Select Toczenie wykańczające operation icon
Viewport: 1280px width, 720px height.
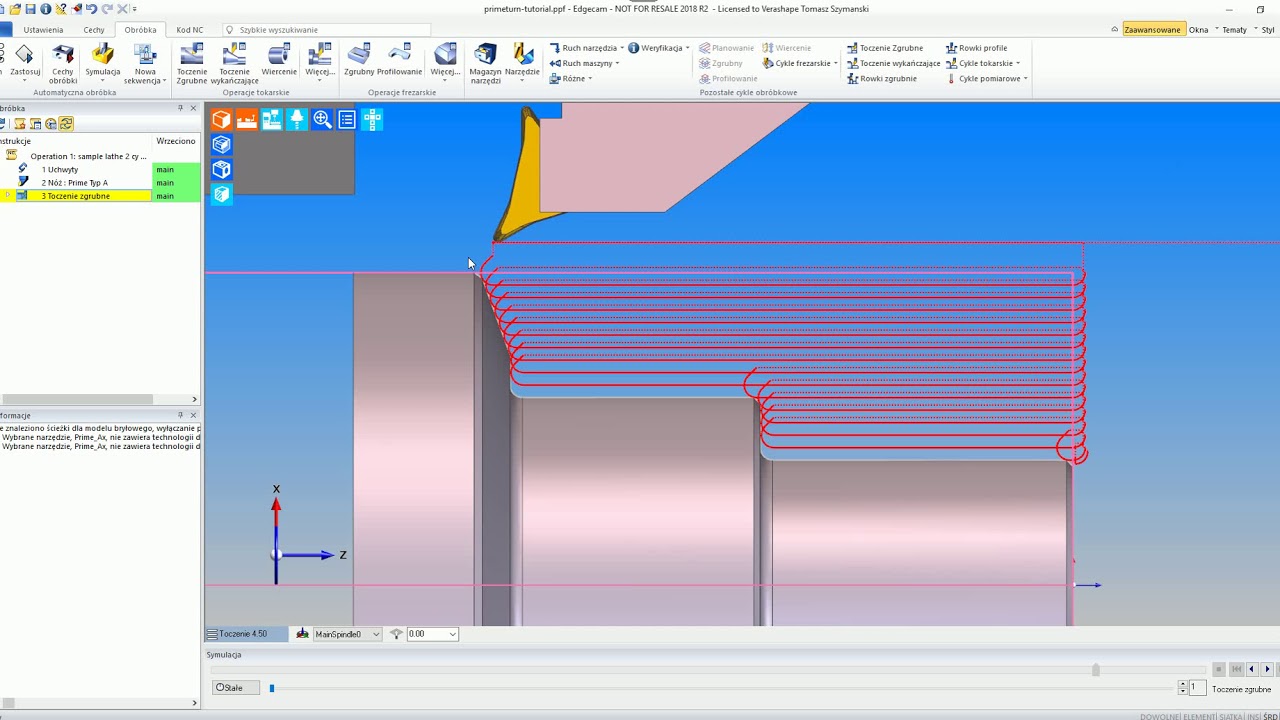pyautogui.click(x=235, y=63)
